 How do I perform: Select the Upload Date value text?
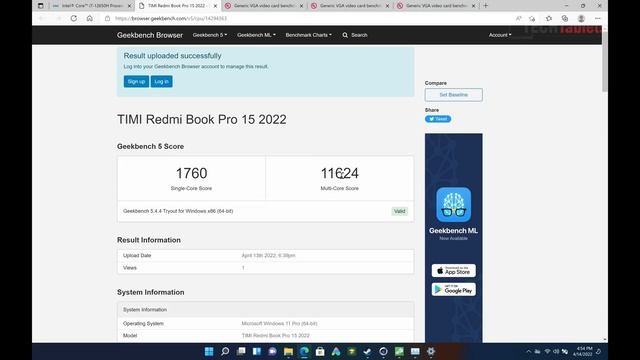click(268, 256)
